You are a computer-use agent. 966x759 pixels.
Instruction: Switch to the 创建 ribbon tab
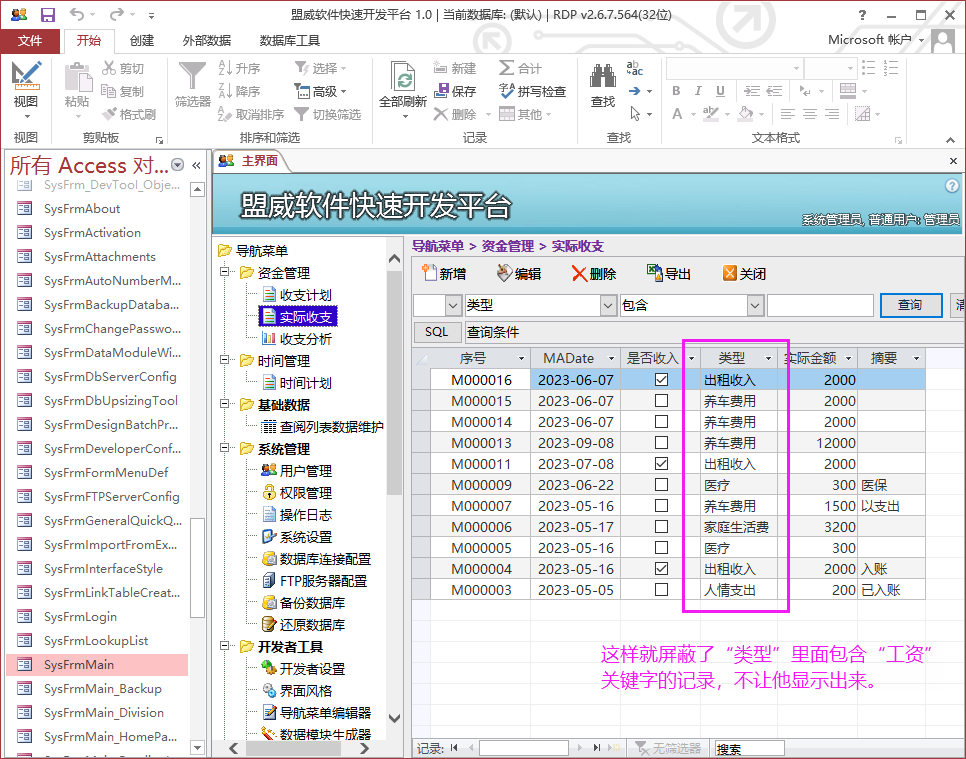pyautogui.click(x=142, y=41)
